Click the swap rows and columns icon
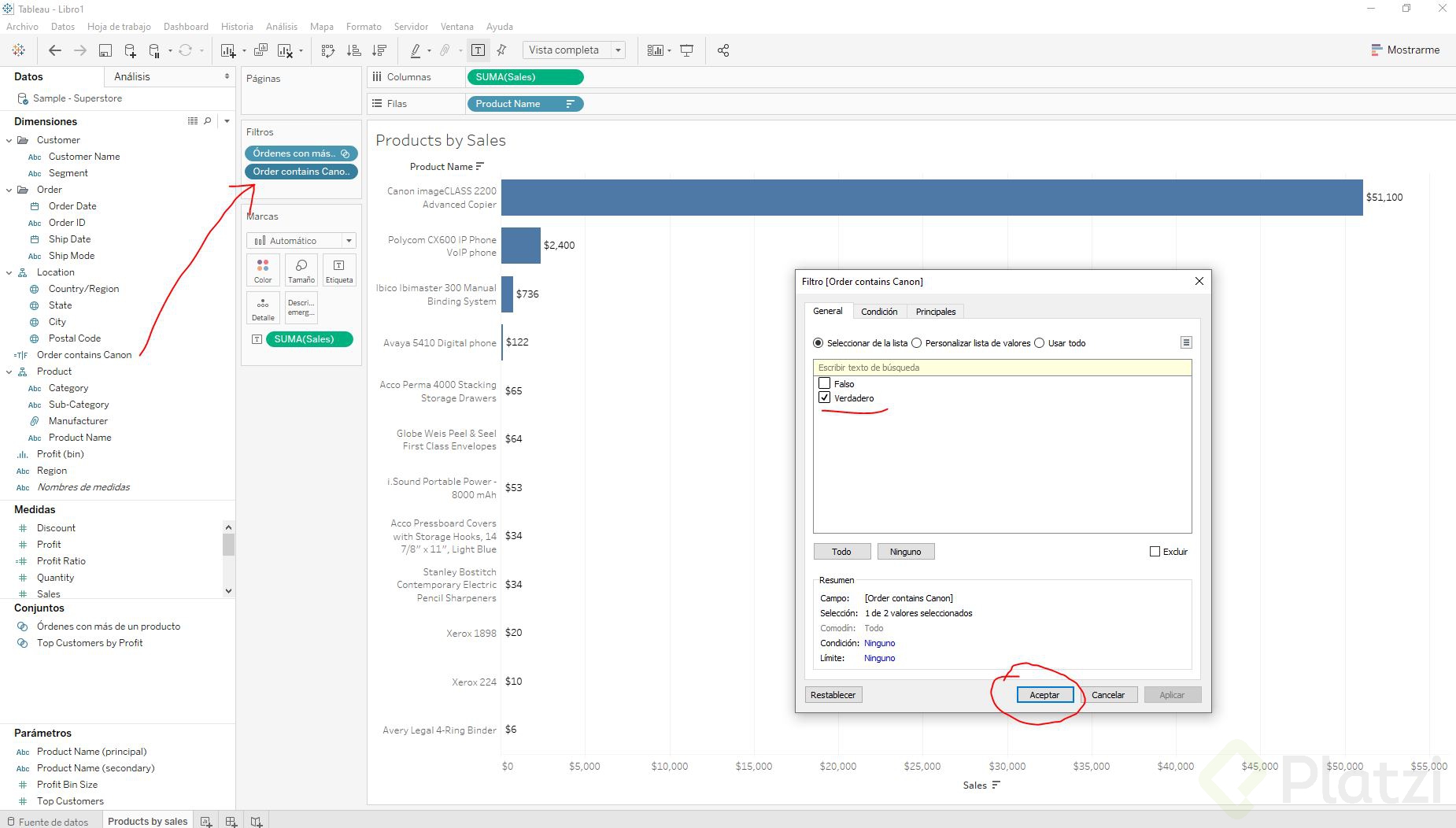Viewport: 1456px width, 828px height. point(328,50)
